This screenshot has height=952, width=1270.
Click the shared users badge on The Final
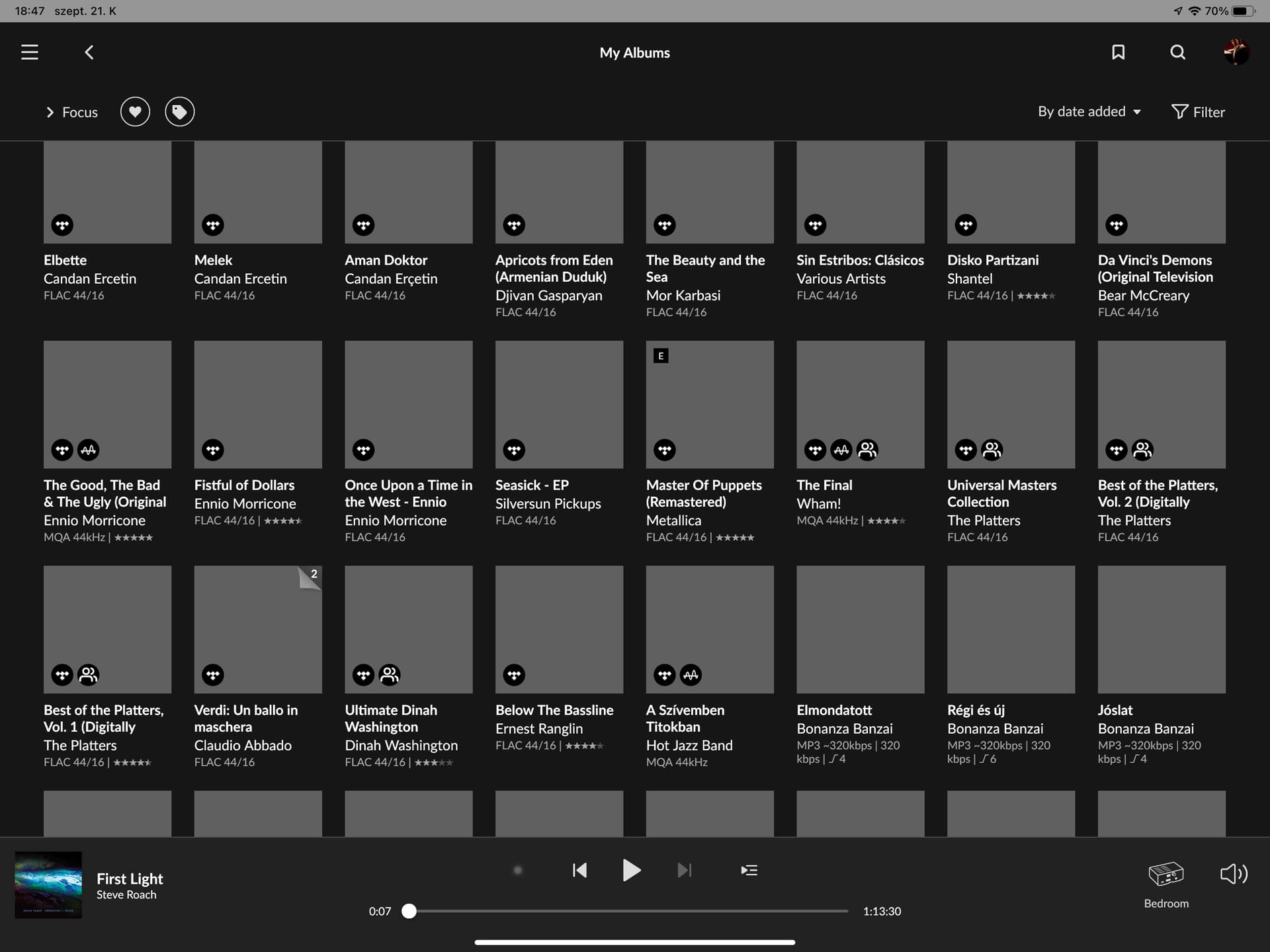pyautogui.click(x=867, y=450)
